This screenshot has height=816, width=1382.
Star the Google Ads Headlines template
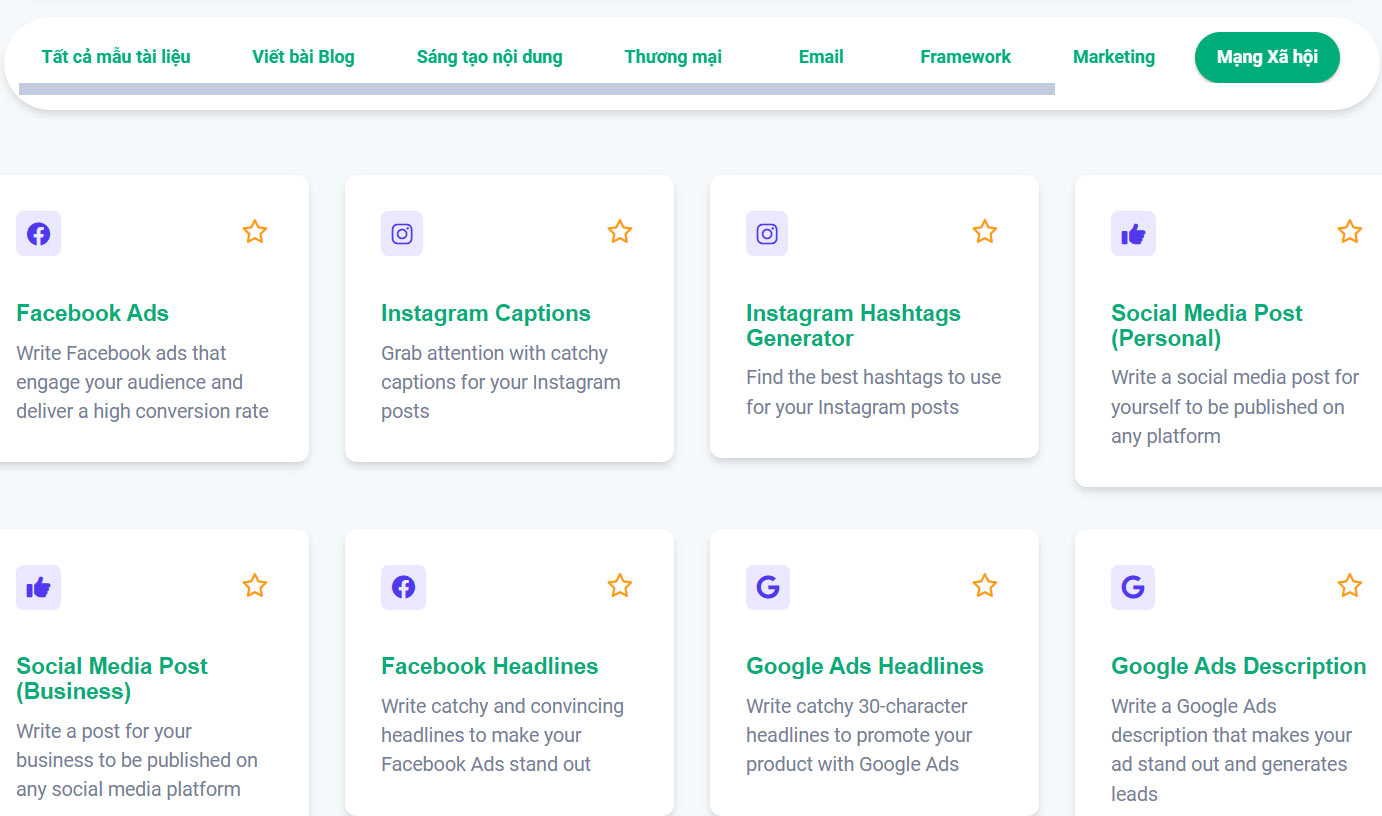[985, 586]
